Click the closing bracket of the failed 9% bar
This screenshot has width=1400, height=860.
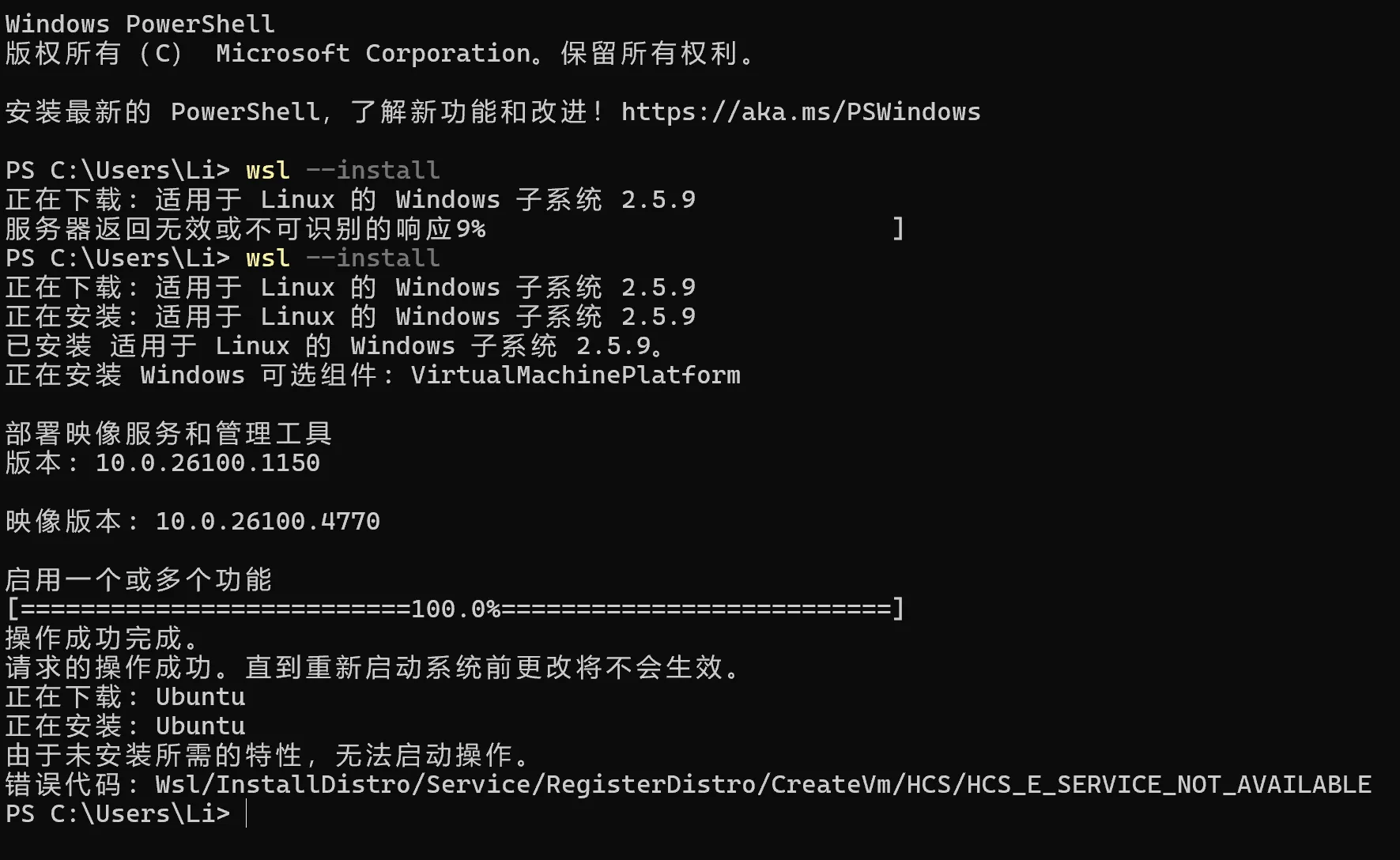[x=898, y=229]
